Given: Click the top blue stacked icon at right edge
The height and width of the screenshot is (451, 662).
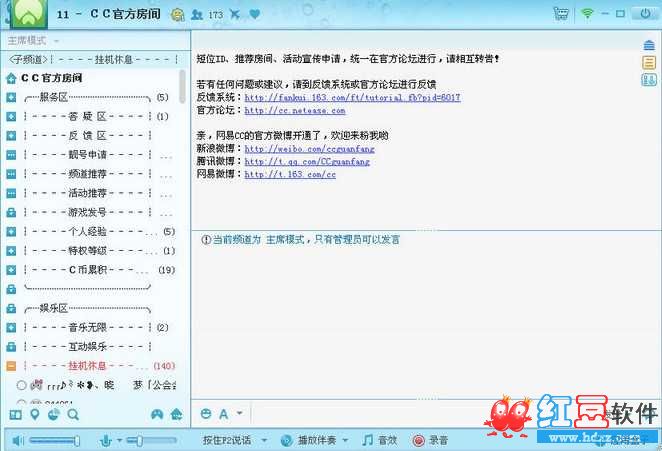Looking at the screenshot, I should (x=649, y=45).
